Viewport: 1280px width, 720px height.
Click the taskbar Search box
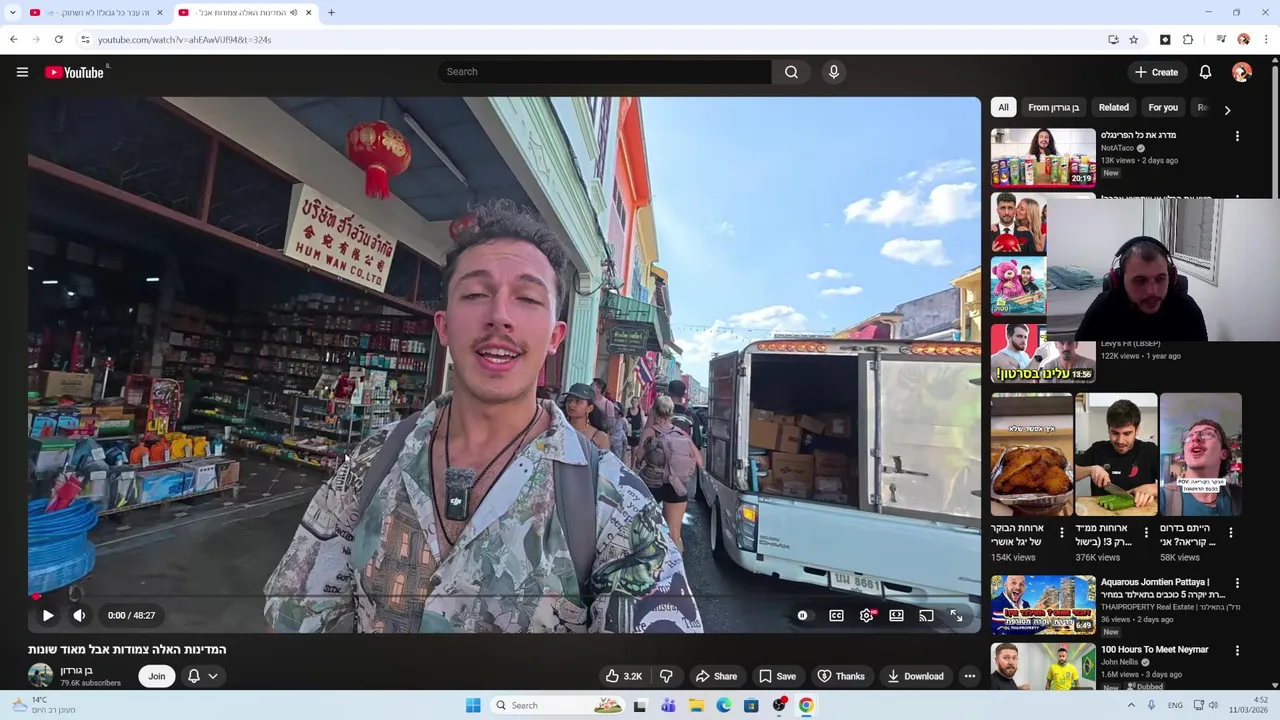(x=557, y=705)
